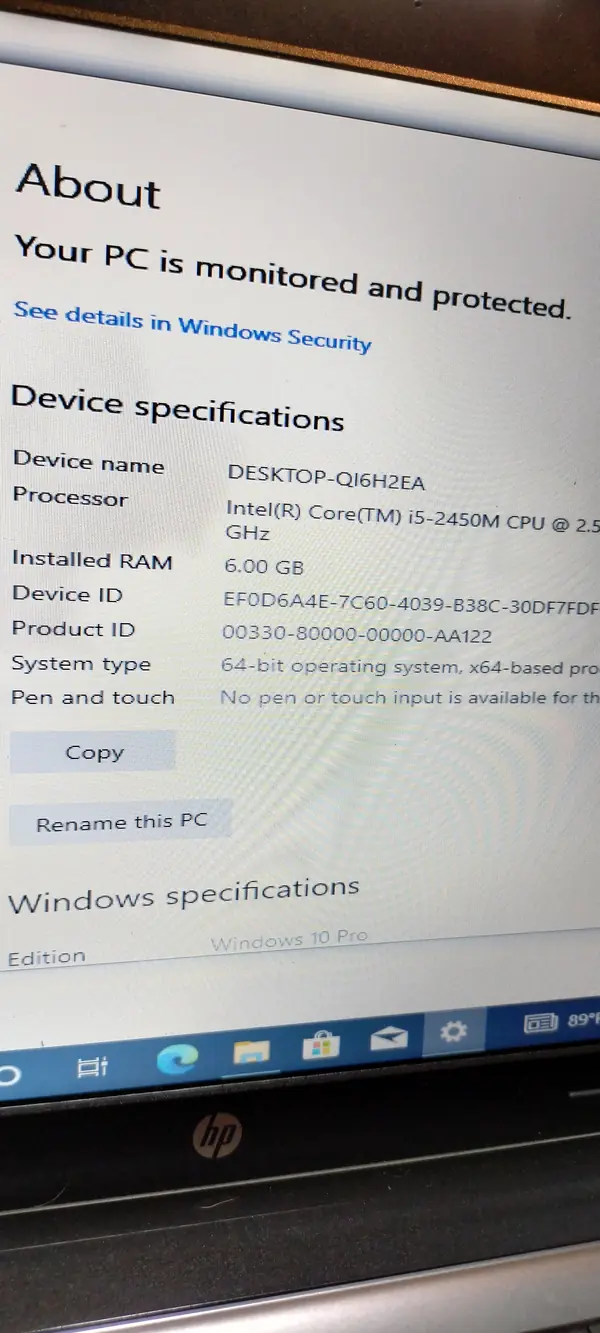The image size is (600, 1333).
Task: Click the Cortana circle icon
Action: tap(9, 1075)
